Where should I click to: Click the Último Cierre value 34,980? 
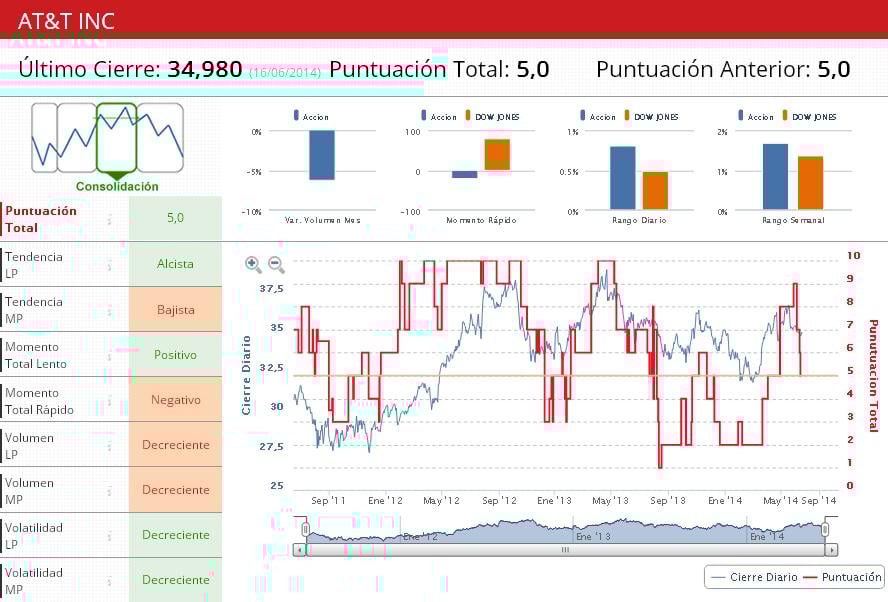[205, 70]
